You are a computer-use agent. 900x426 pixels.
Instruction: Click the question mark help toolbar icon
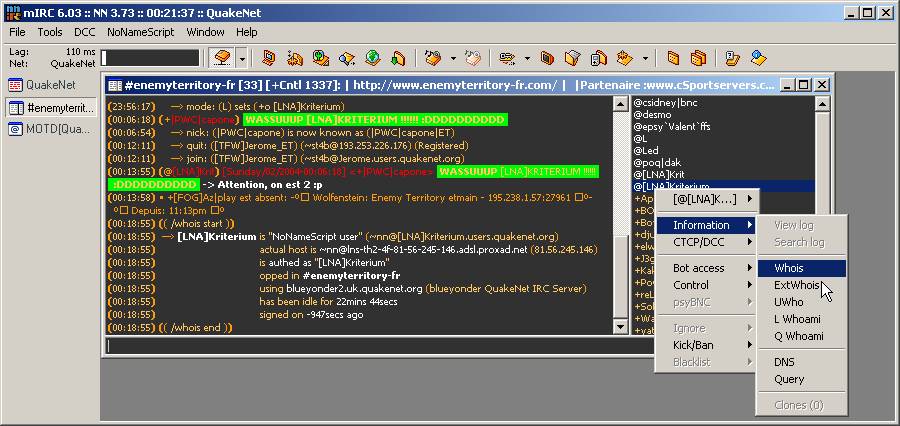point(732,58)
